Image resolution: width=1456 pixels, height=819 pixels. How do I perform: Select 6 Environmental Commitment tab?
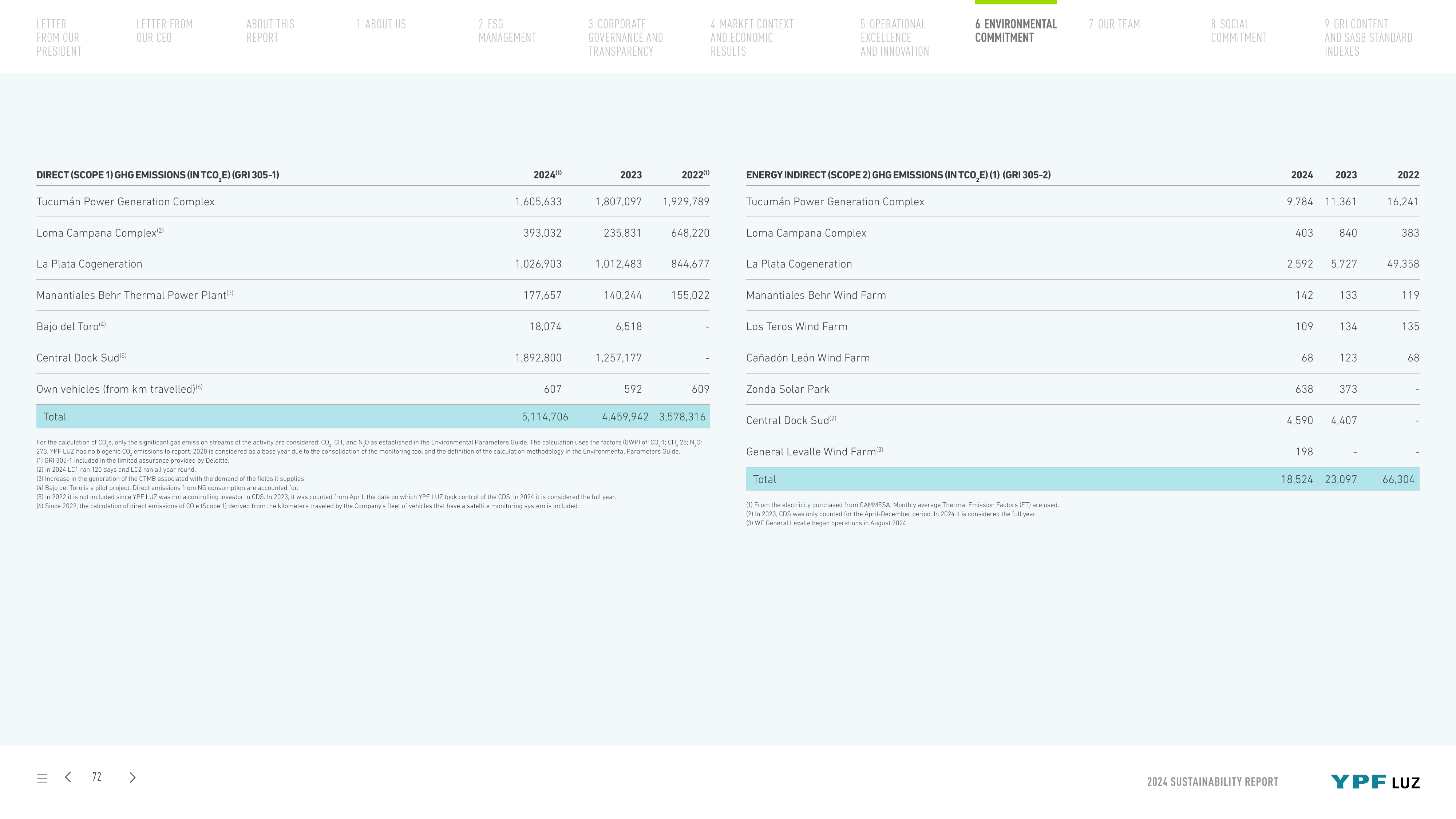pyautogui.click(x=1016, y=31)
